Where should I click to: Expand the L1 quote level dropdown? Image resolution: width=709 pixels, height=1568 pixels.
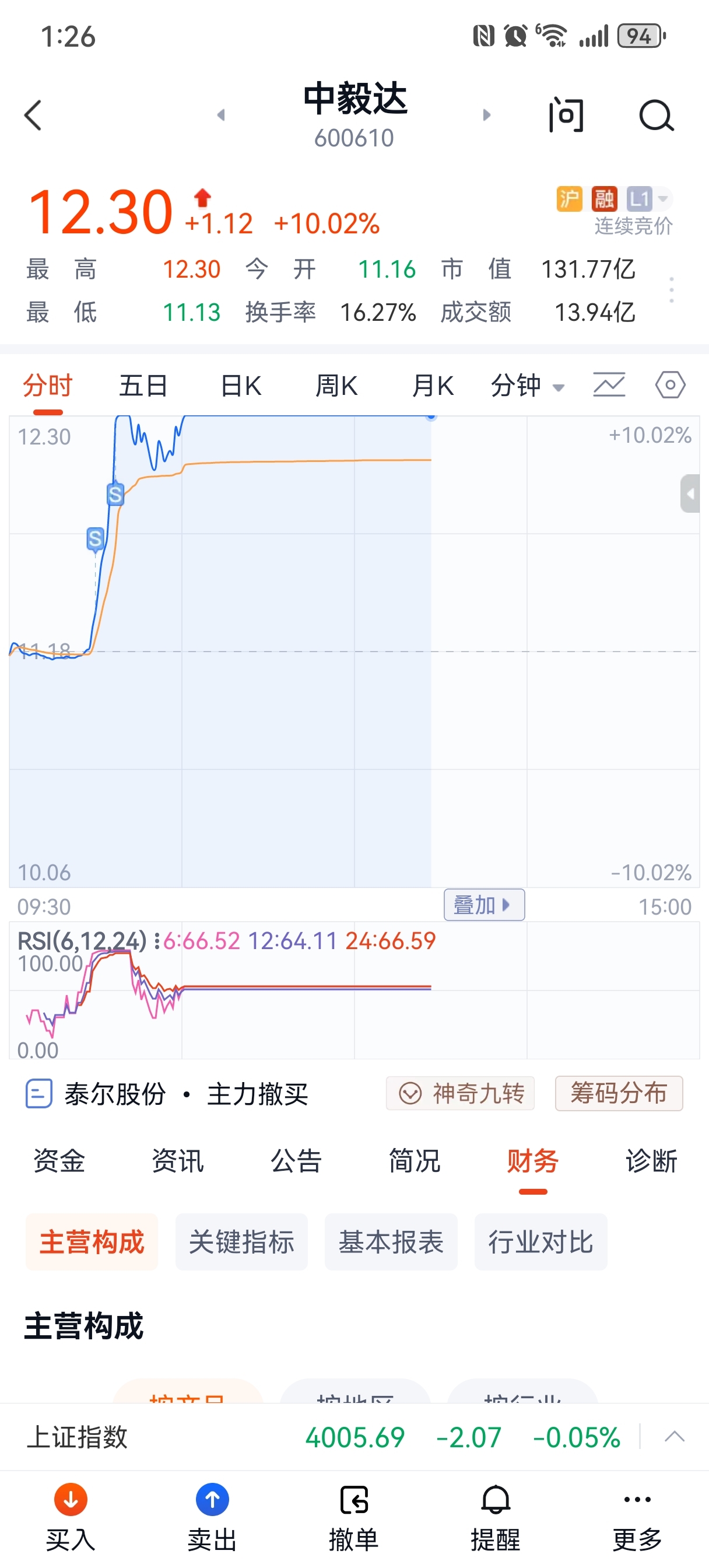[649, 199]
